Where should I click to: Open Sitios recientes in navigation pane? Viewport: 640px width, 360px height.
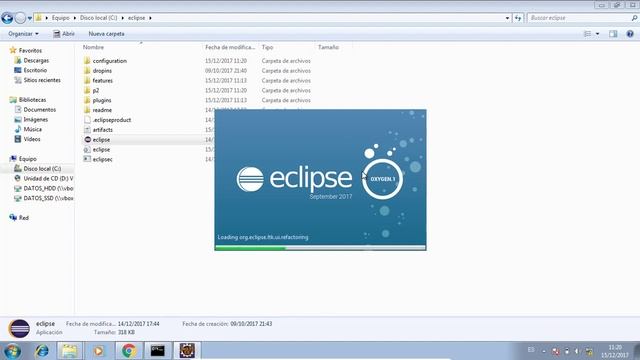tap(42, 80)
